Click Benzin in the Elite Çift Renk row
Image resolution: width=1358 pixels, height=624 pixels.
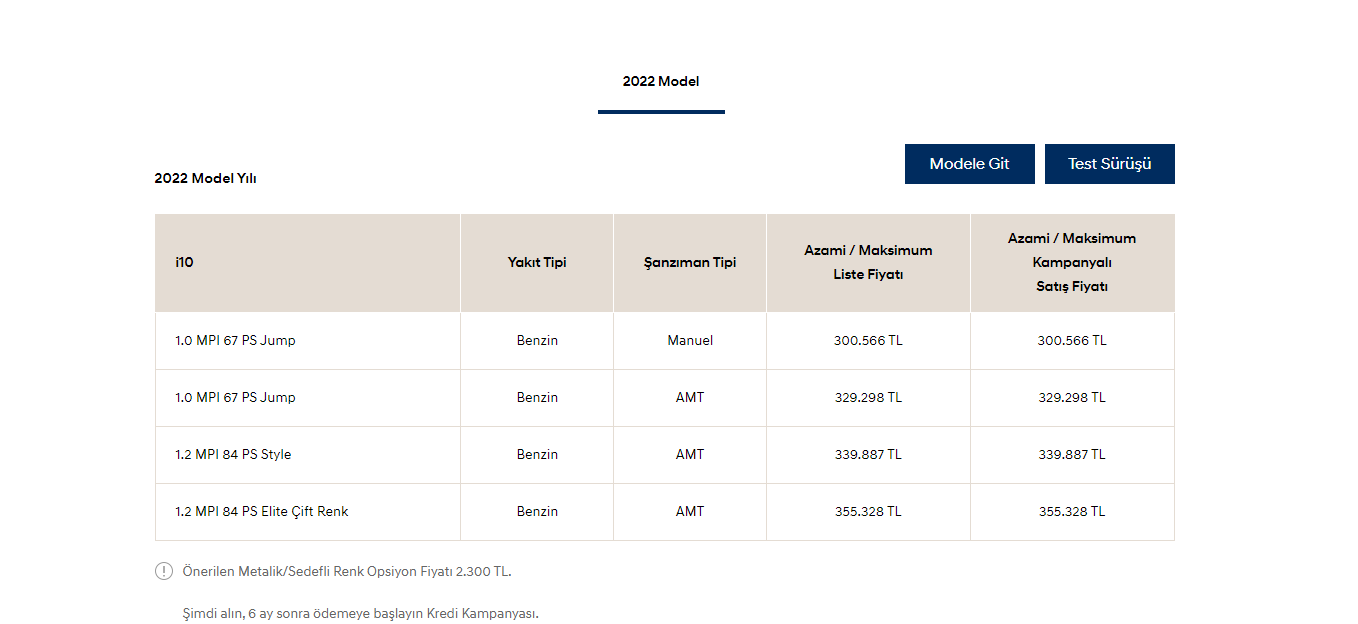[537, 511]
